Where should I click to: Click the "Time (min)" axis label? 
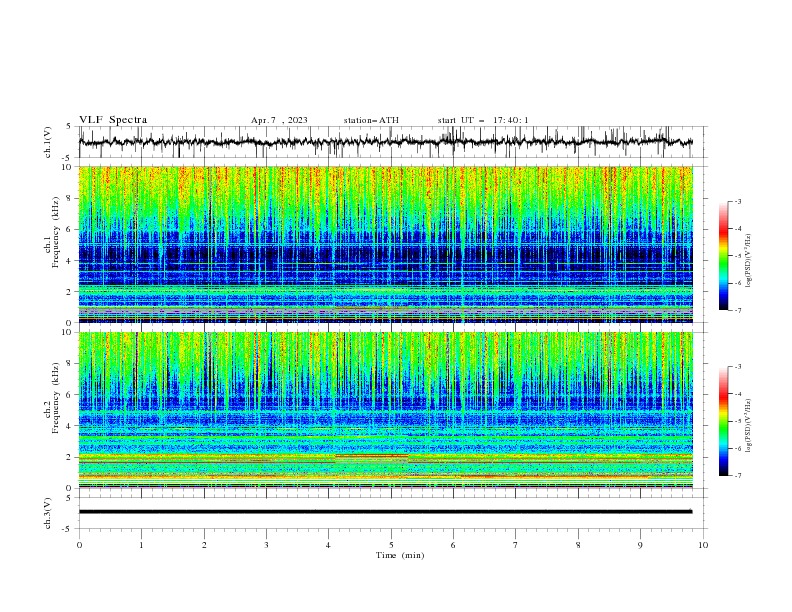[400, 555]
